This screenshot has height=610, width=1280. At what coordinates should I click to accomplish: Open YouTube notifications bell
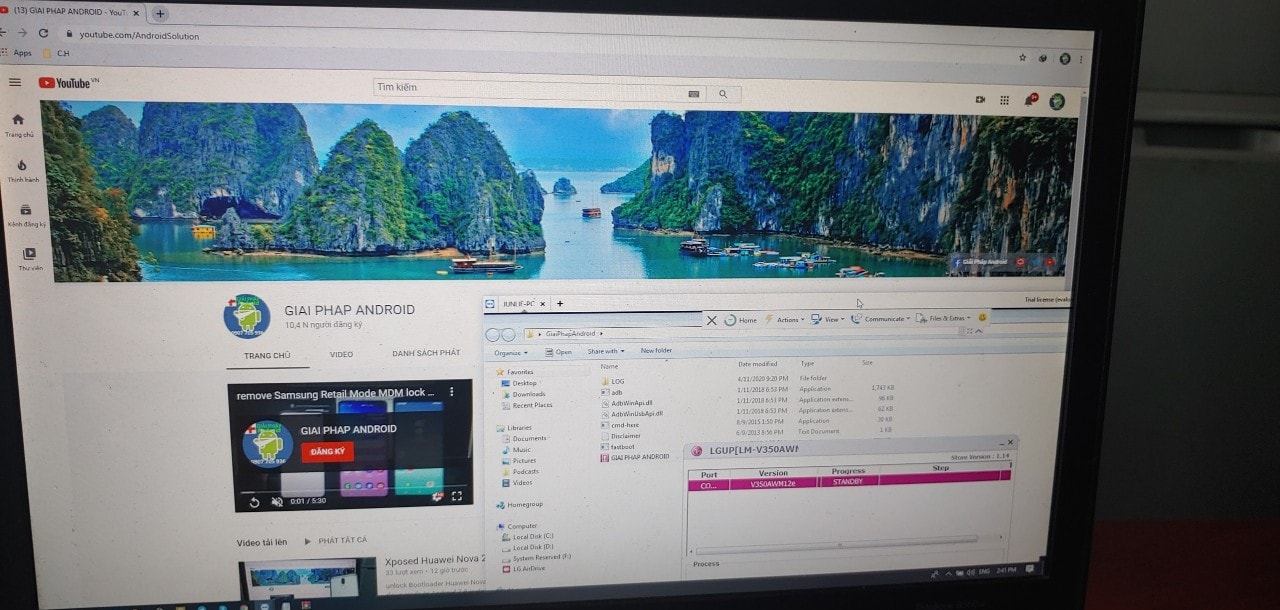click(1029, 100)
